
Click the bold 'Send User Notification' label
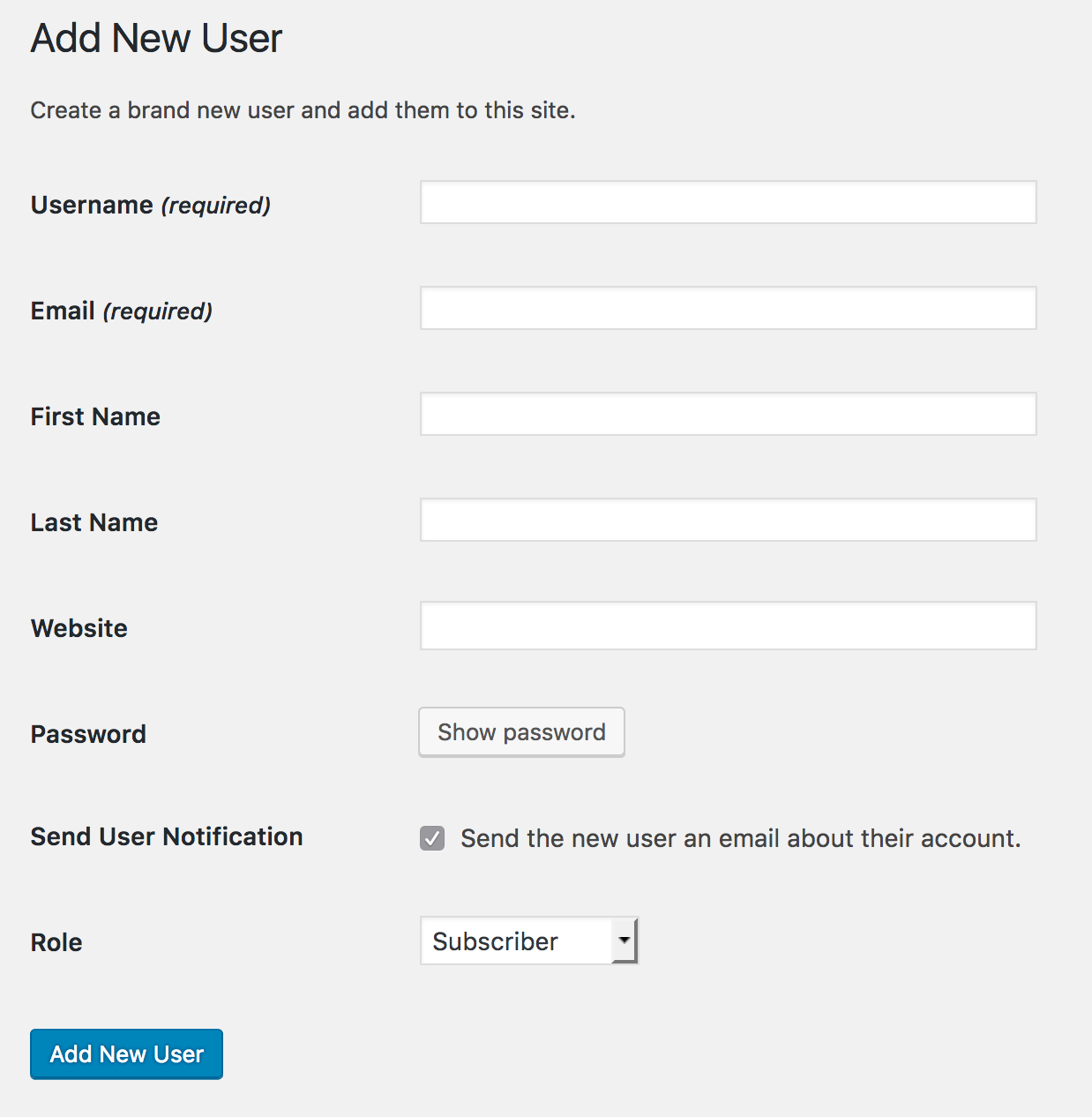point(166,836)
